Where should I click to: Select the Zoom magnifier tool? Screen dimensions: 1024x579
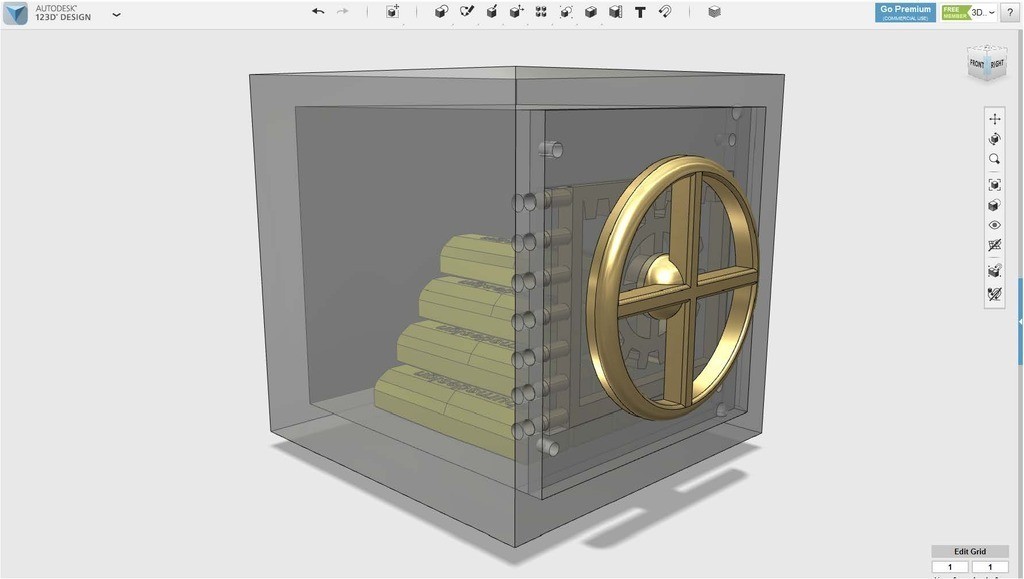click(x=995, y=159)
